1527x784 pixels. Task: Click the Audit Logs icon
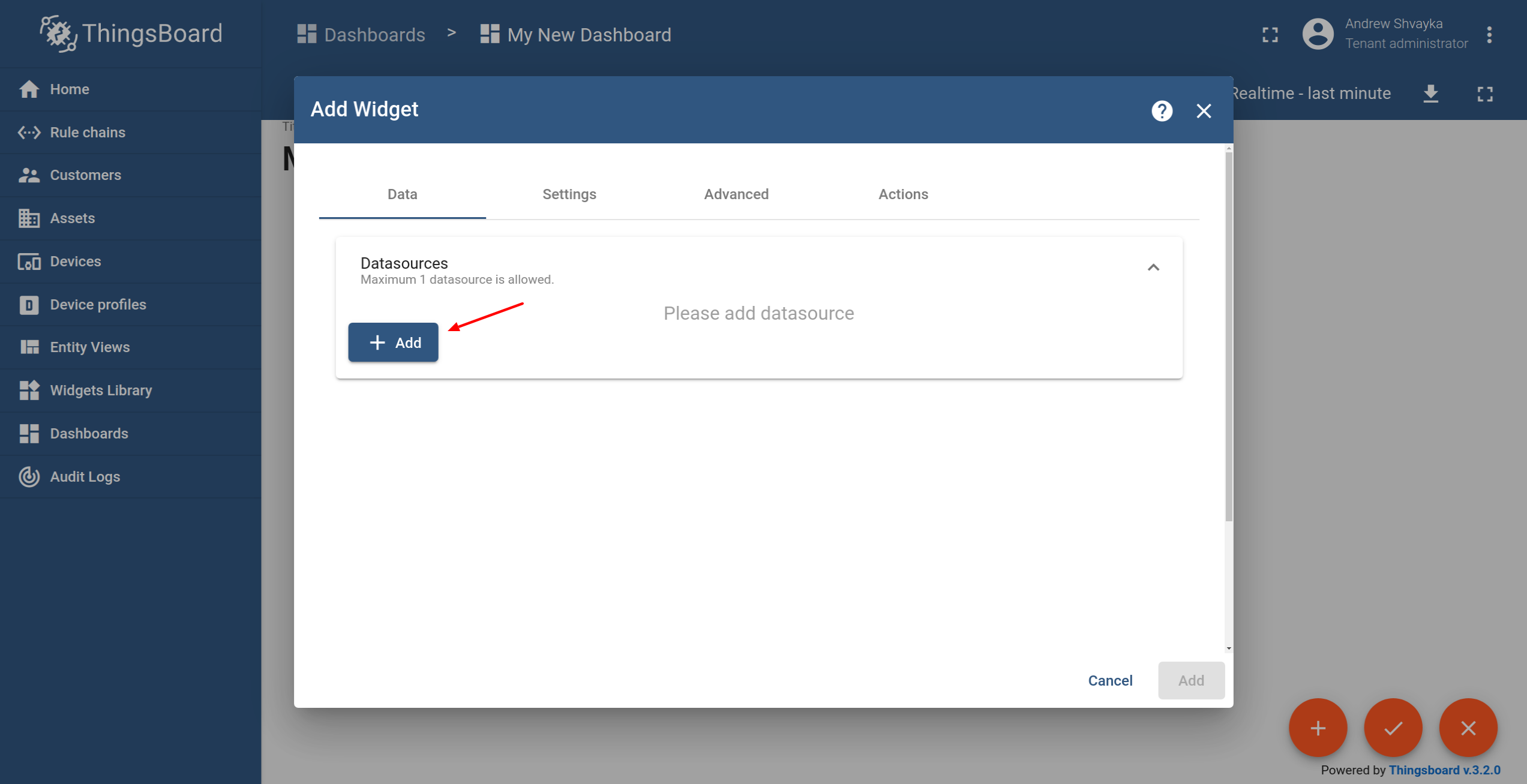pos(29,477)
